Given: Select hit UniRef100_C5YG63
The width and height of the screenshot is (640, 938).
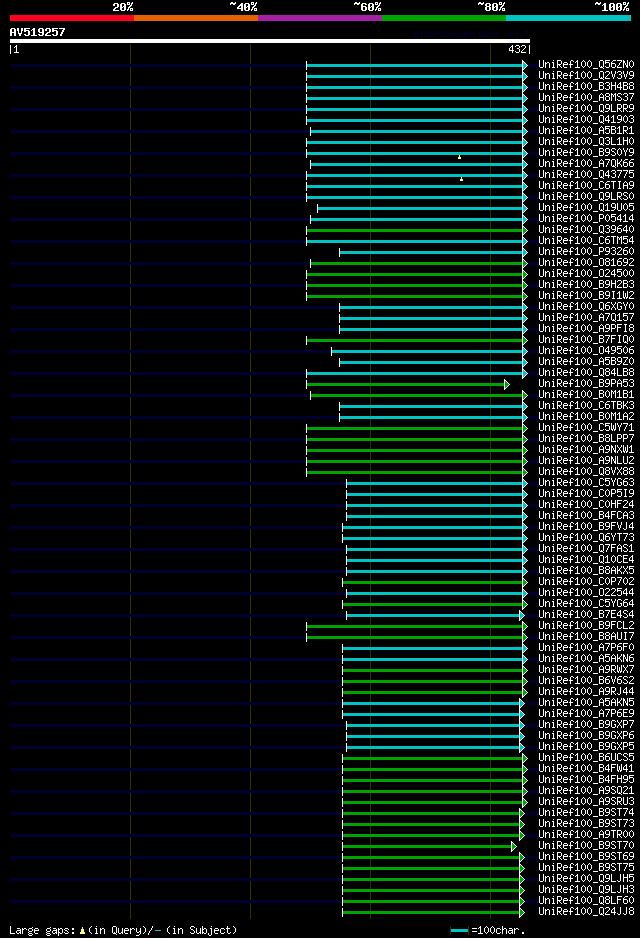Looking at the screenshot, I should point(586,483).
